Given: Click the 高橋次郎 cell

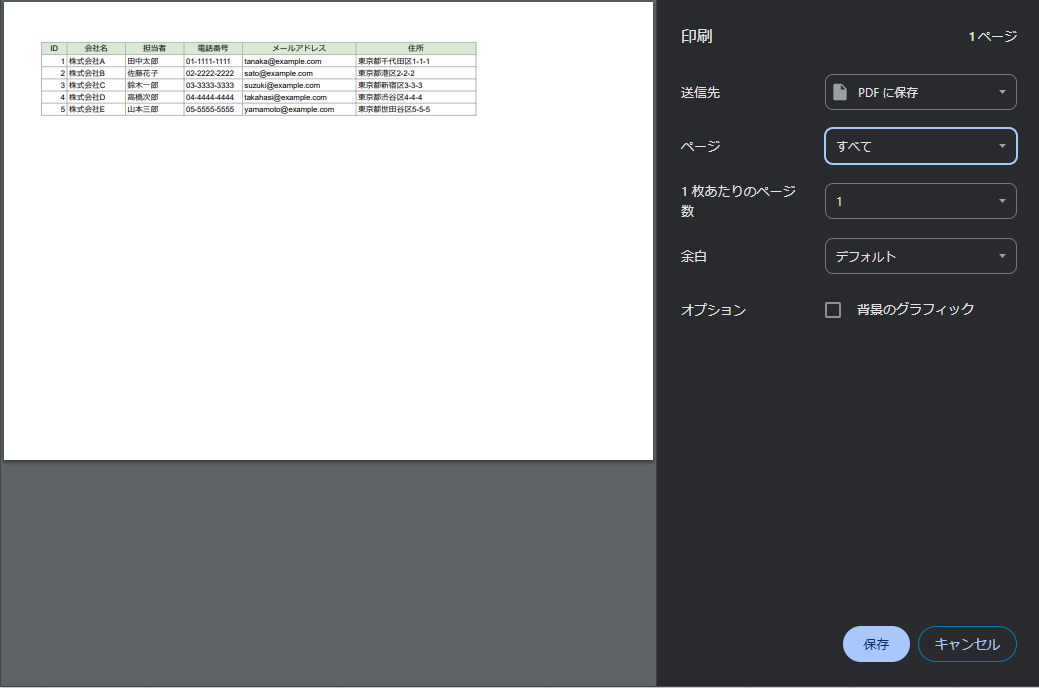Looking at the screenshot, I should [154, 97].
